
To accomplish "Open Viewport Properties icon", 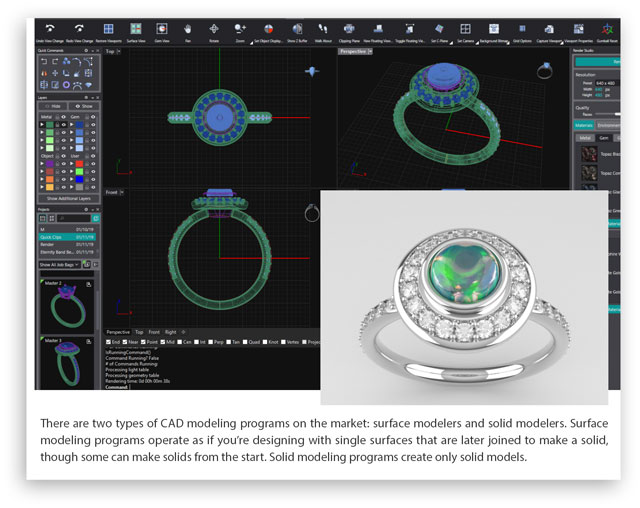I will (x=578, y=29).
